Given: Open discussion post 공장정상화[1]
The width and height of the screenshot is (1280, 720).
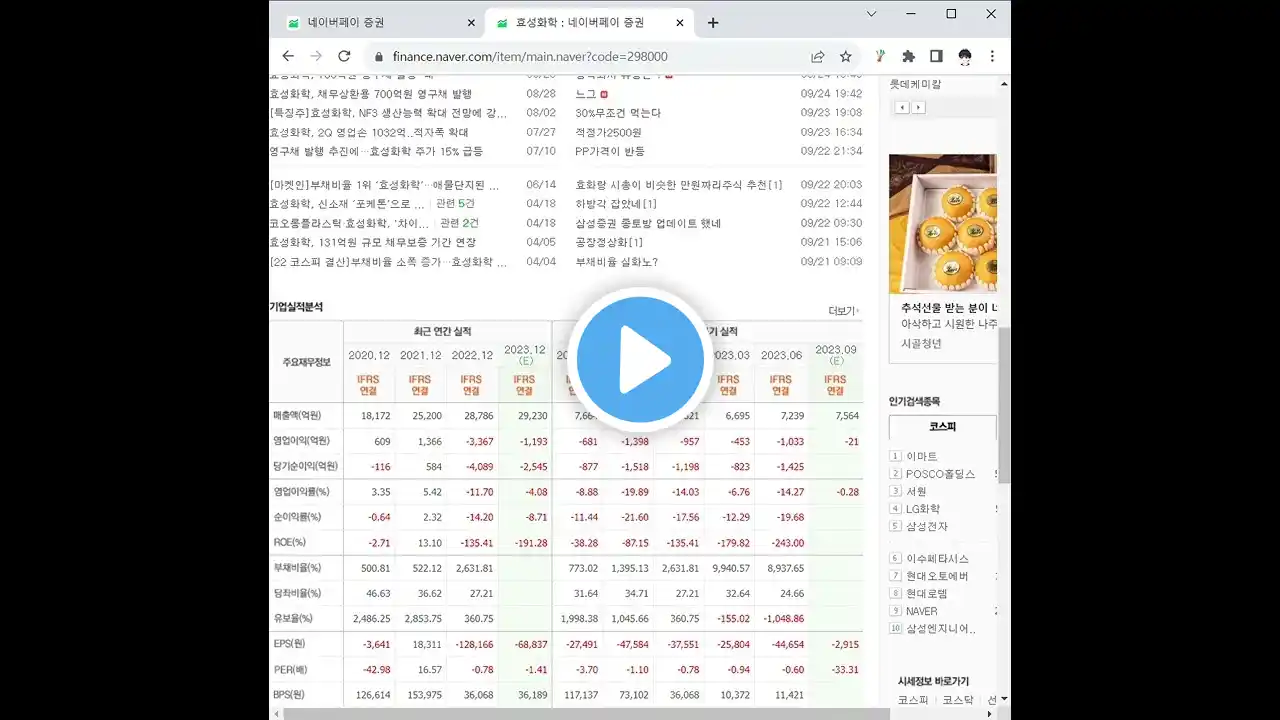Looking at the screenshot, I should point(609,242).
